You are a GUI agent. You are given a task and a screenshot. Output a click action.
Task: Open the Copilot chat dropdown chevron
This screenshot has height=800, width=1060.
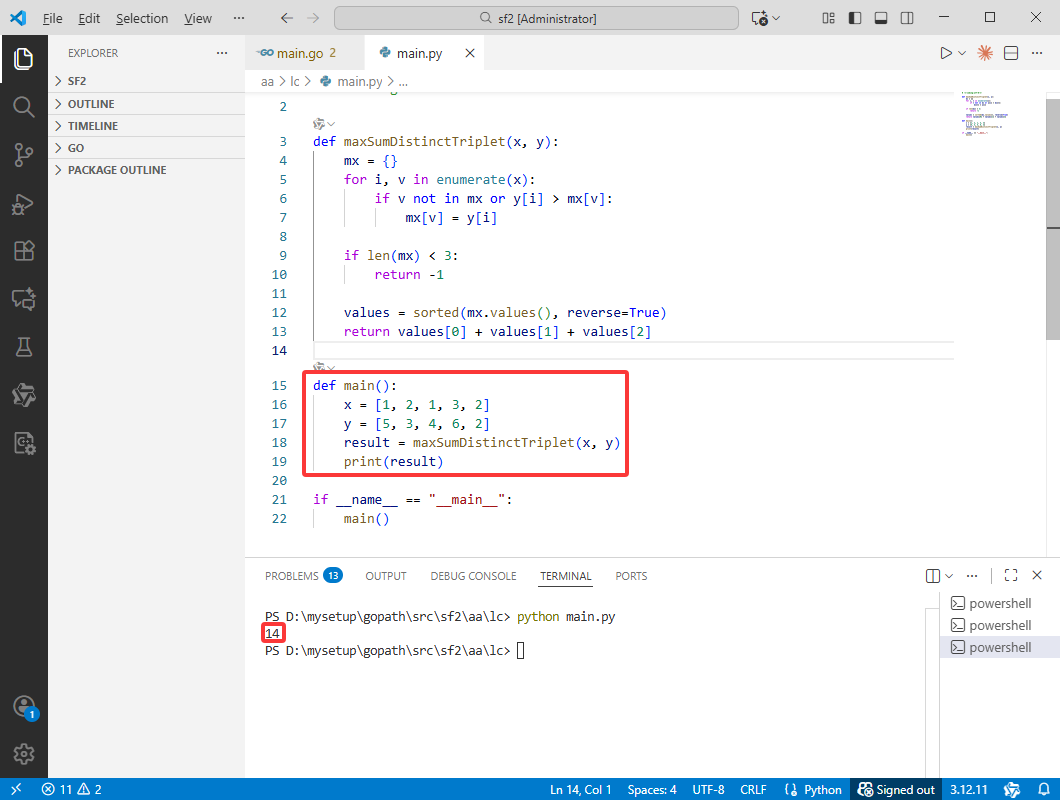pyautogui.click(x=776, y=18)
